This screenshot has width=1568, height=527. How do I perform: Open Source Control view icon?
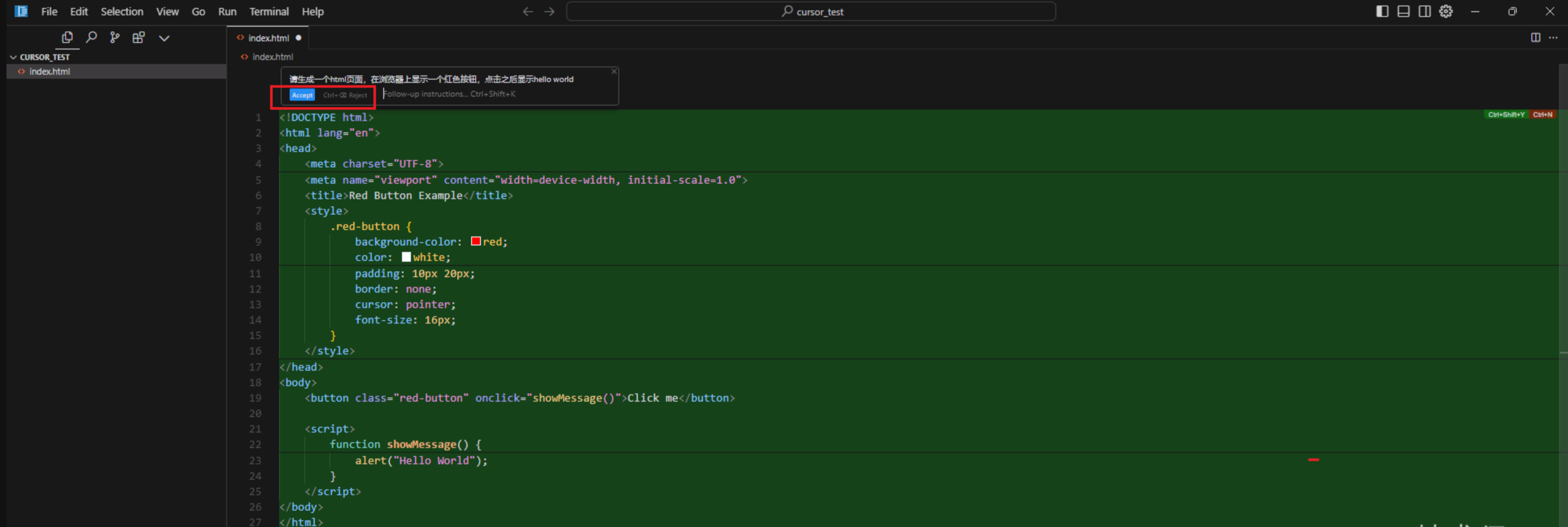(114, 38)
